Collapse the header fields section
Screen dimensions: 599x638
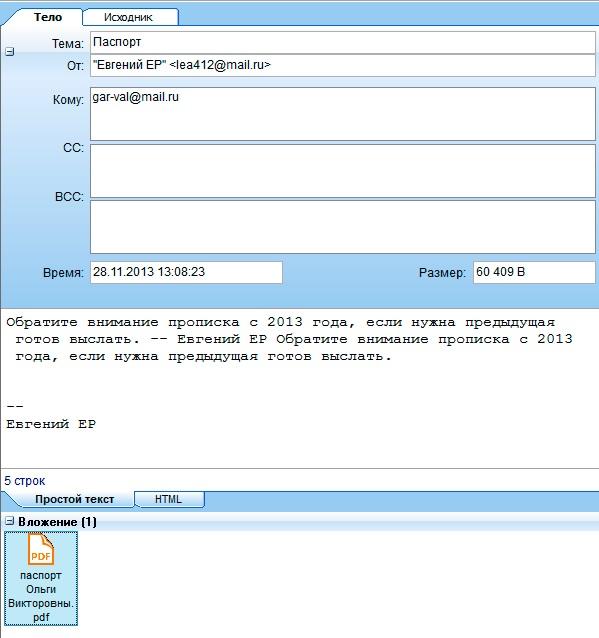click(10, 52)
